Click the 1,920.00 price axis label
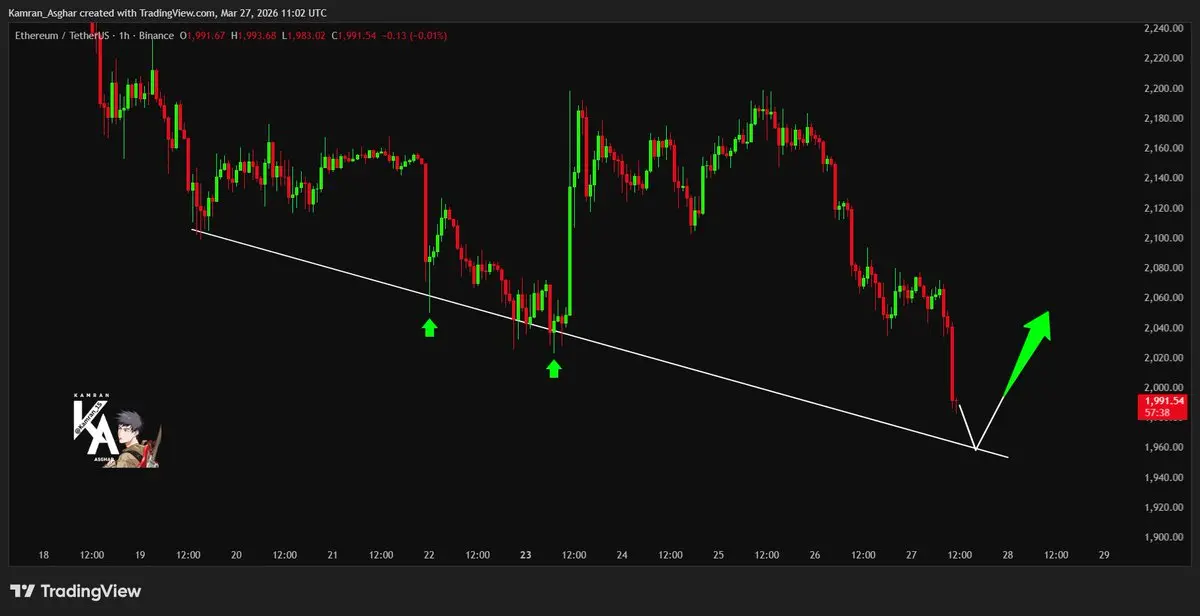Screen dimensions: 1200x616 [1163, 507]
